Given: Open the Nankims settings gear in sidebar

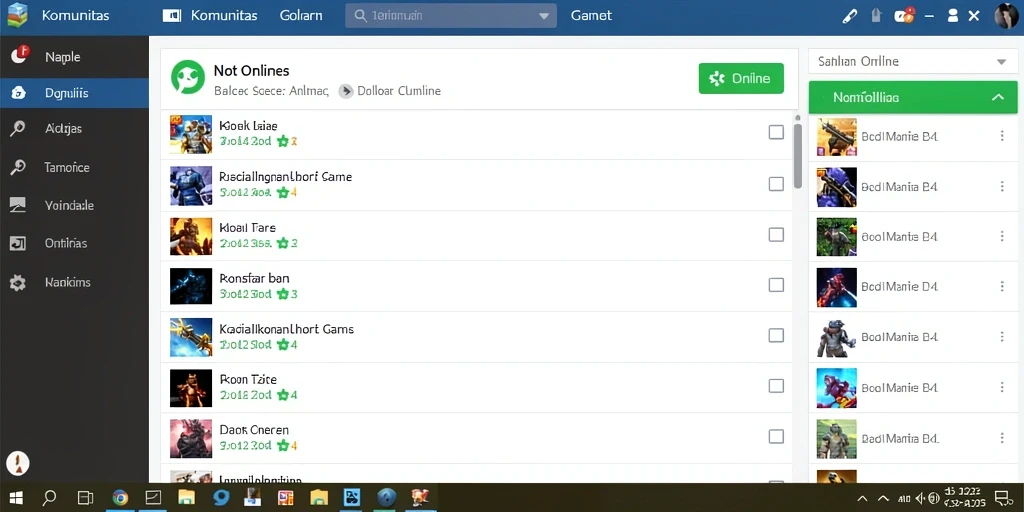Looking at the screenshot, I should 18,283.
